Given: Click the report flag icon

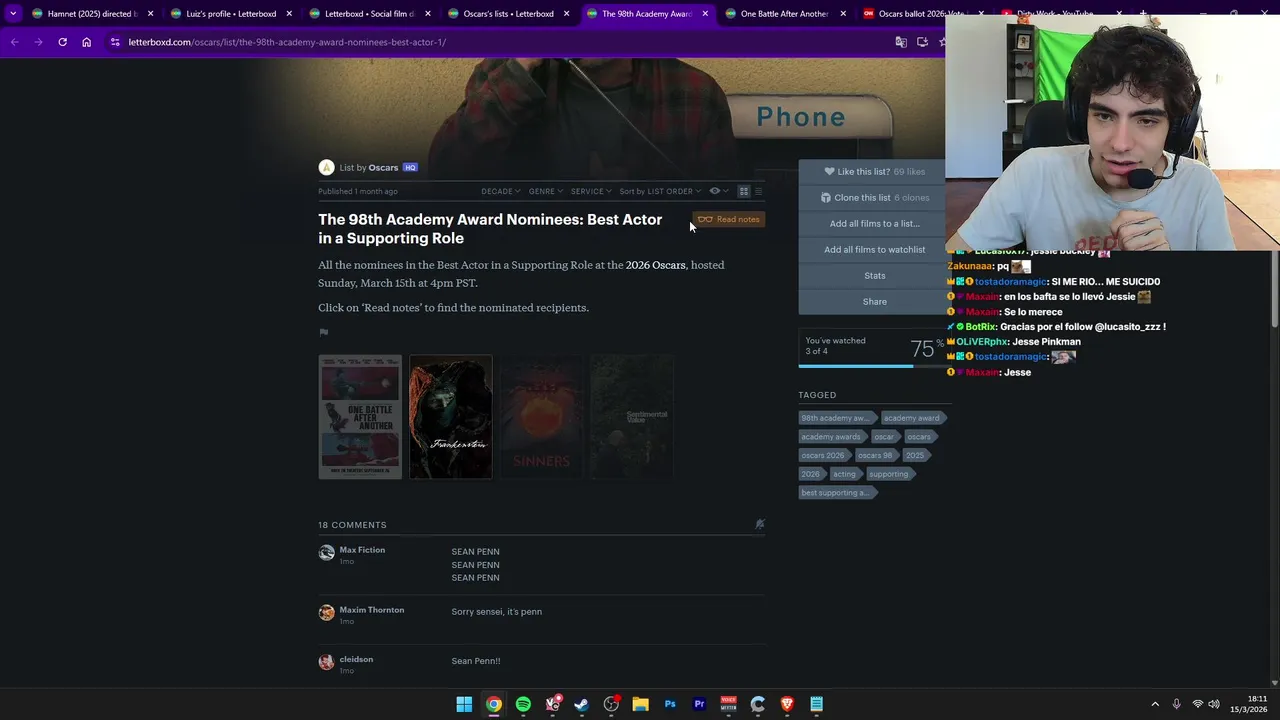Looking at the screenshot, I should pyautogui.click(x=323, y=332).
